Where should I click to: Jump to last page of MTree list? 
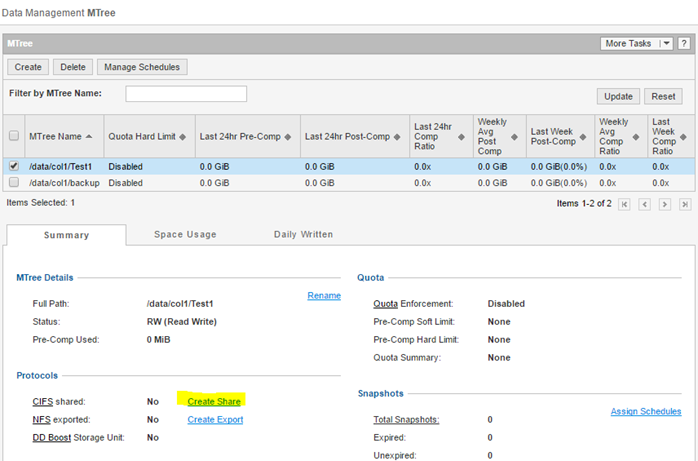685,204
